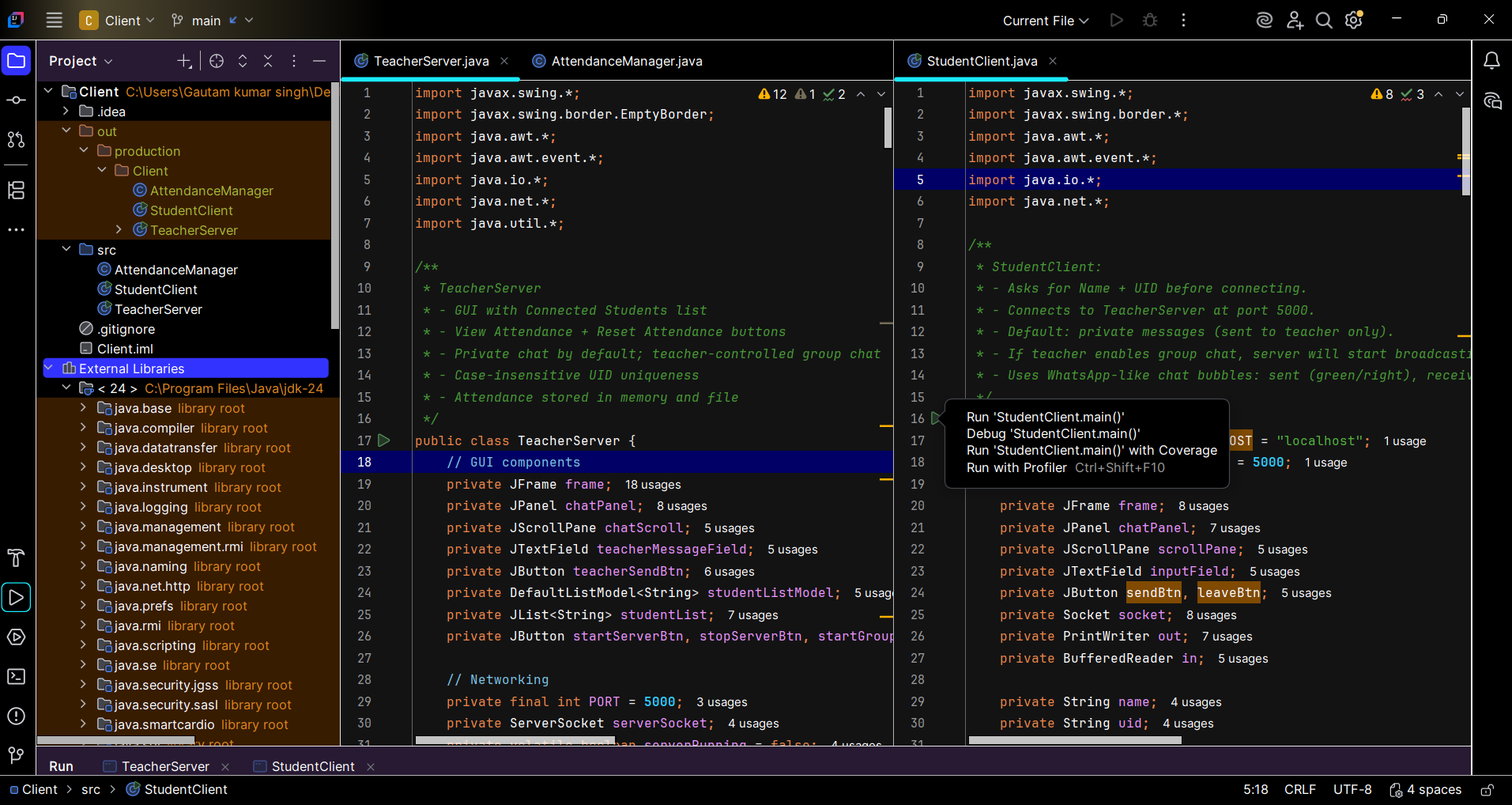Open the Commit tool window
1512x805 pixels.
click(x=17, y=100)
